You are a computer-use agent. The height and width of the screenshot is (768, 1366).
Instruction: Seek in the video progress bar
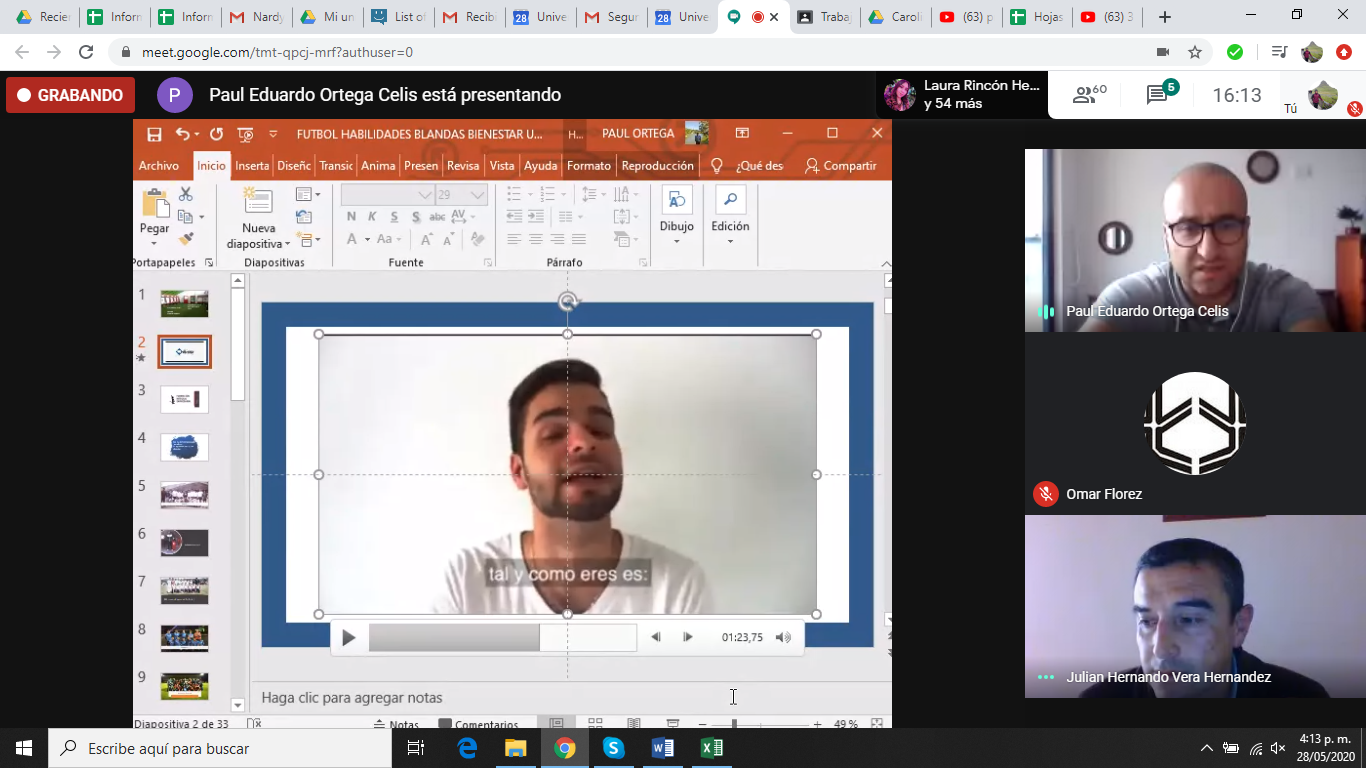(x=502, y=638)
